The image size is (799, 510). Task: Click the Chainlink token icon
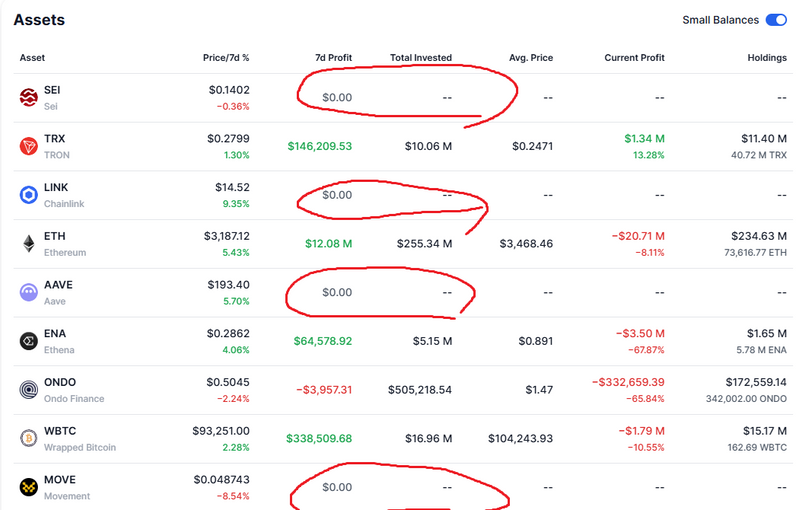click(29, 195)
